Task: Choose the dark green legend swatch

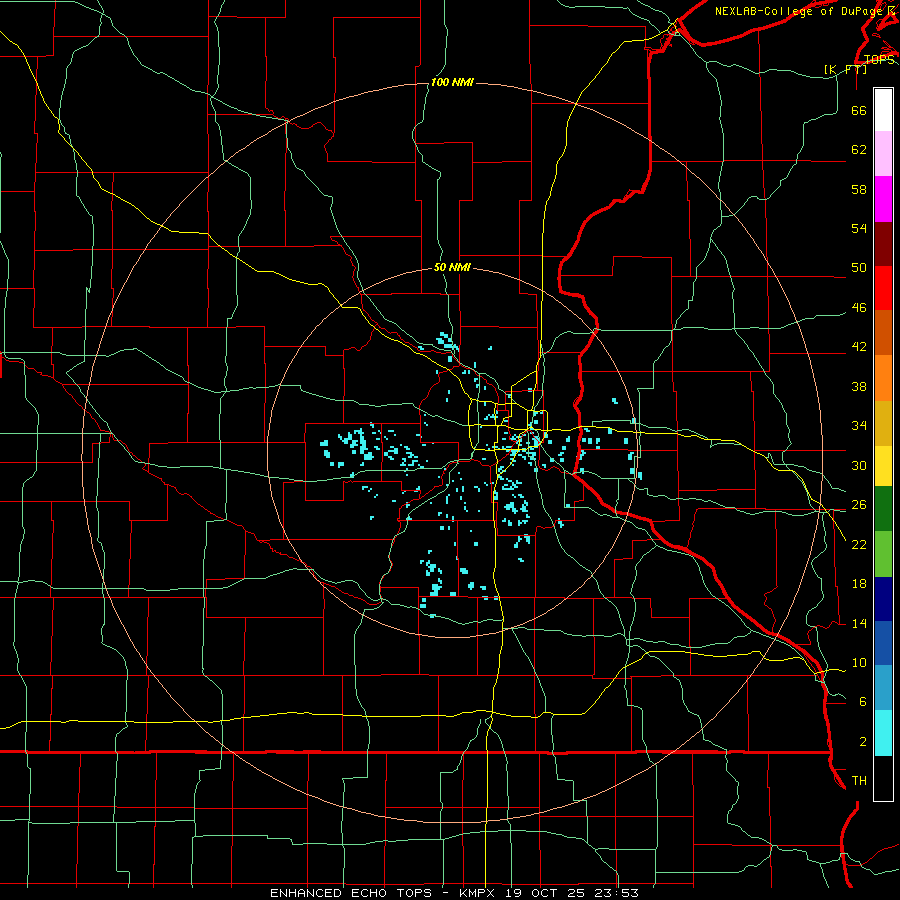Action: click(x=883, y=509)
